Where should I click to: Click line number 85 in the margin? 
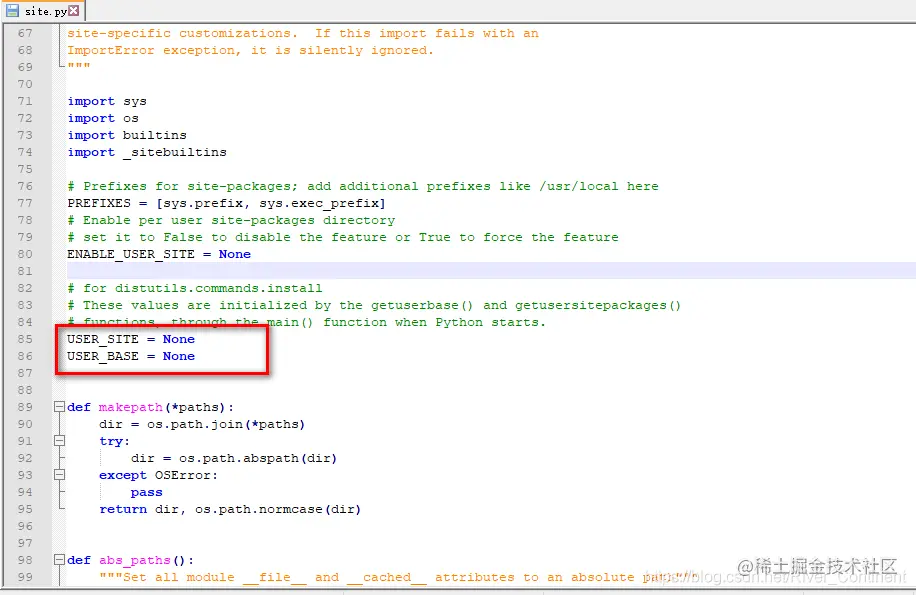tap(25, 339)
